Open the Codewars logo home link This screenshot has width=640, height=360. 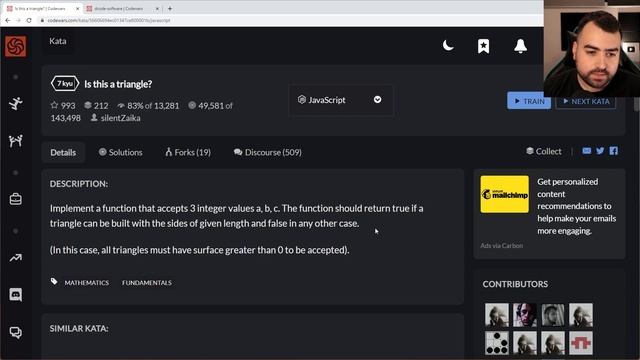pos(16,46)
